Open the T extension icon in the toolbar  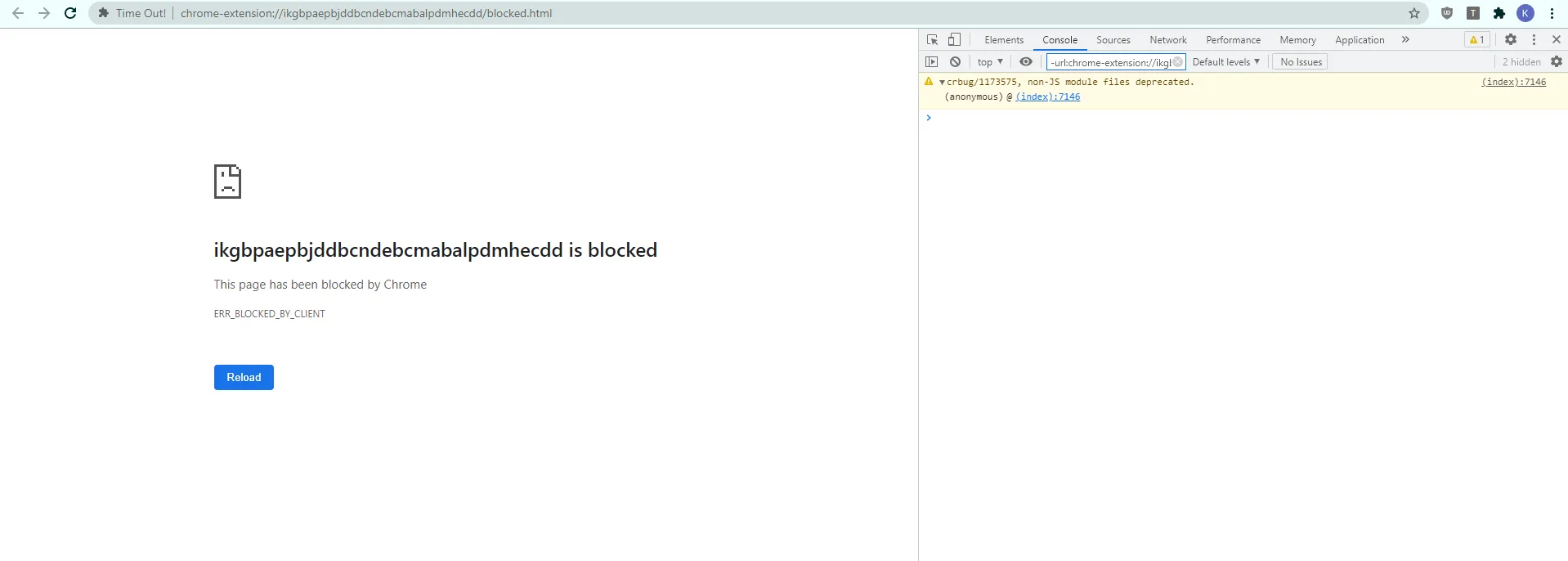[x=1473, y=13]
